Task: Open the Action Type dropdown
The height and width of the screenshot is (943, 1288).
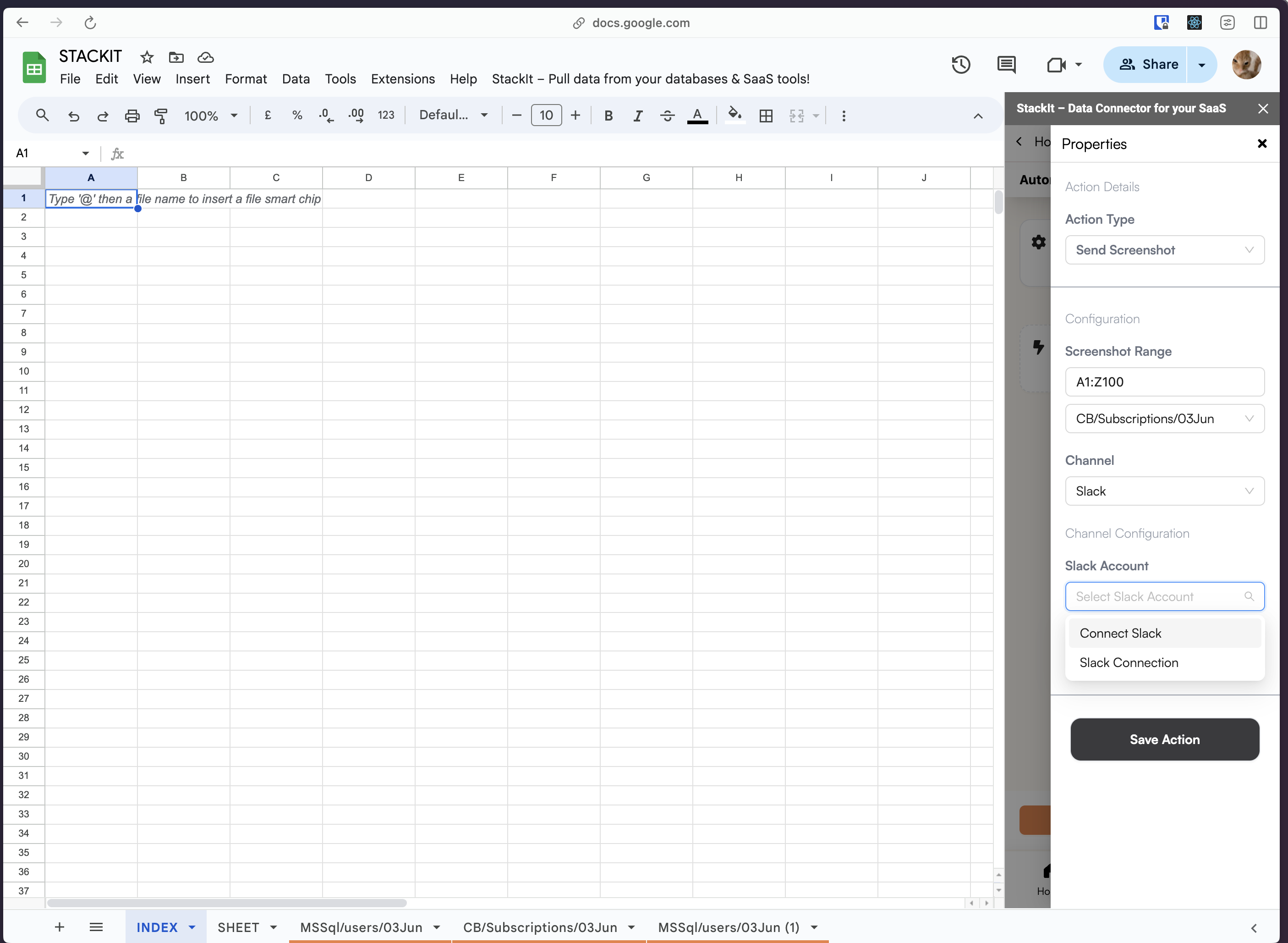Action: point(1164,250)
